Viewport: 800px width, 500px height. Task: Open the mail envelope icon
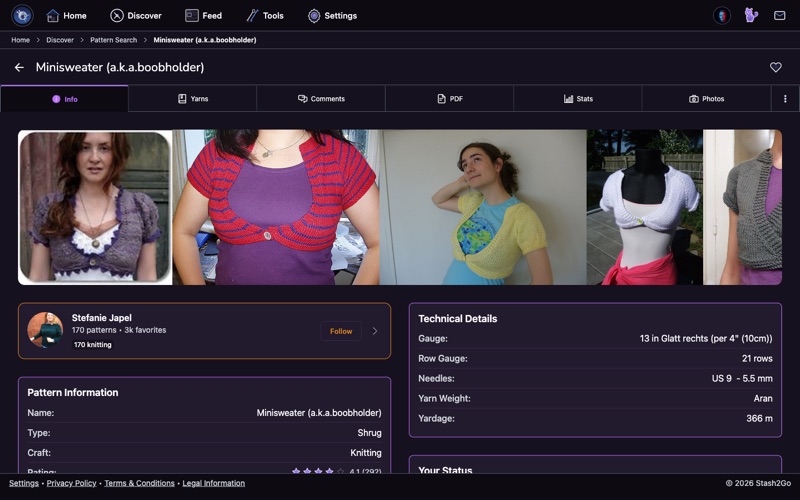click(779, 15)
